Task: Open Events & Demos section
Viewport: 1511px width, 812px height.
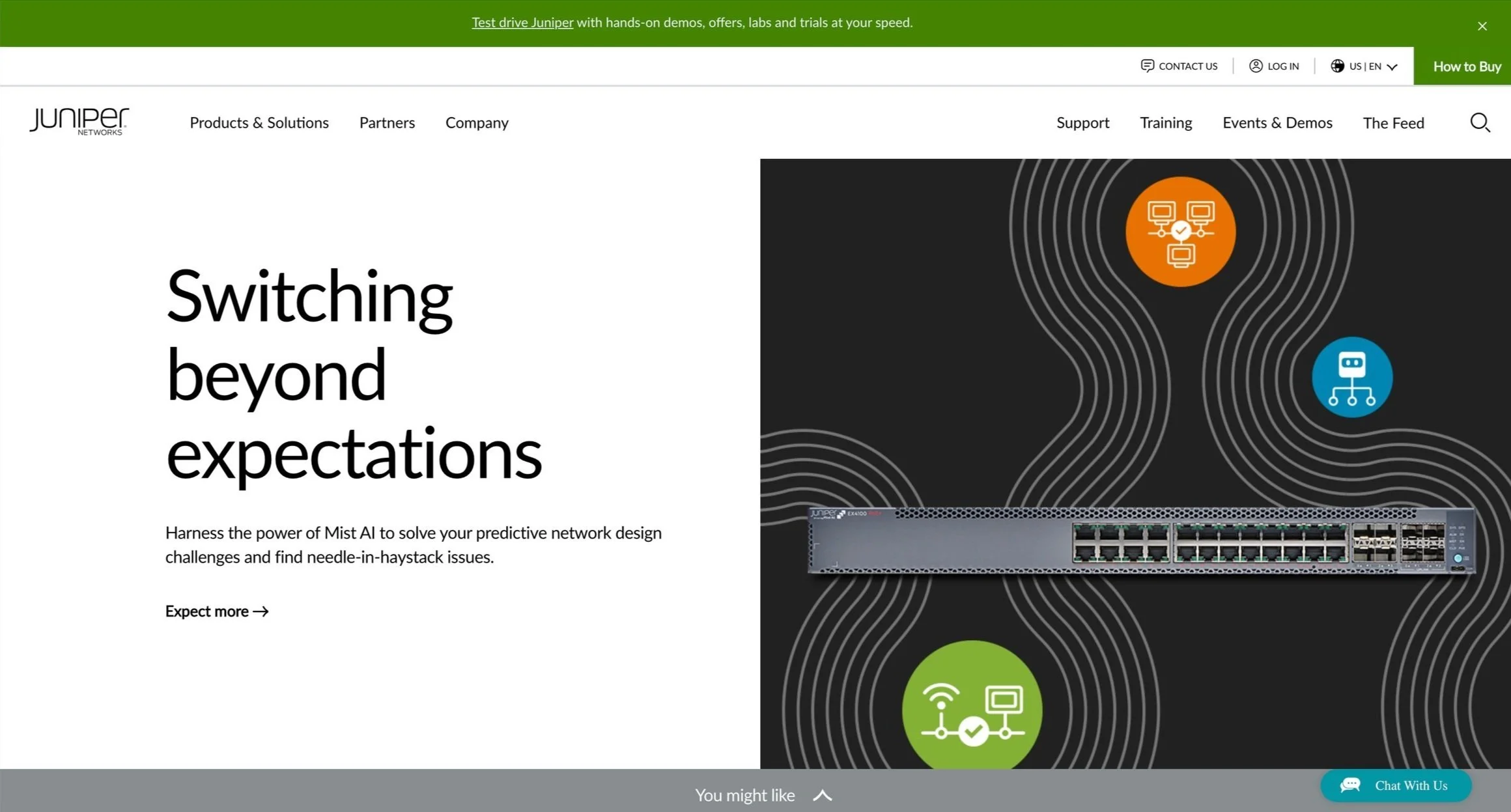Action: tap(1277, 122)
